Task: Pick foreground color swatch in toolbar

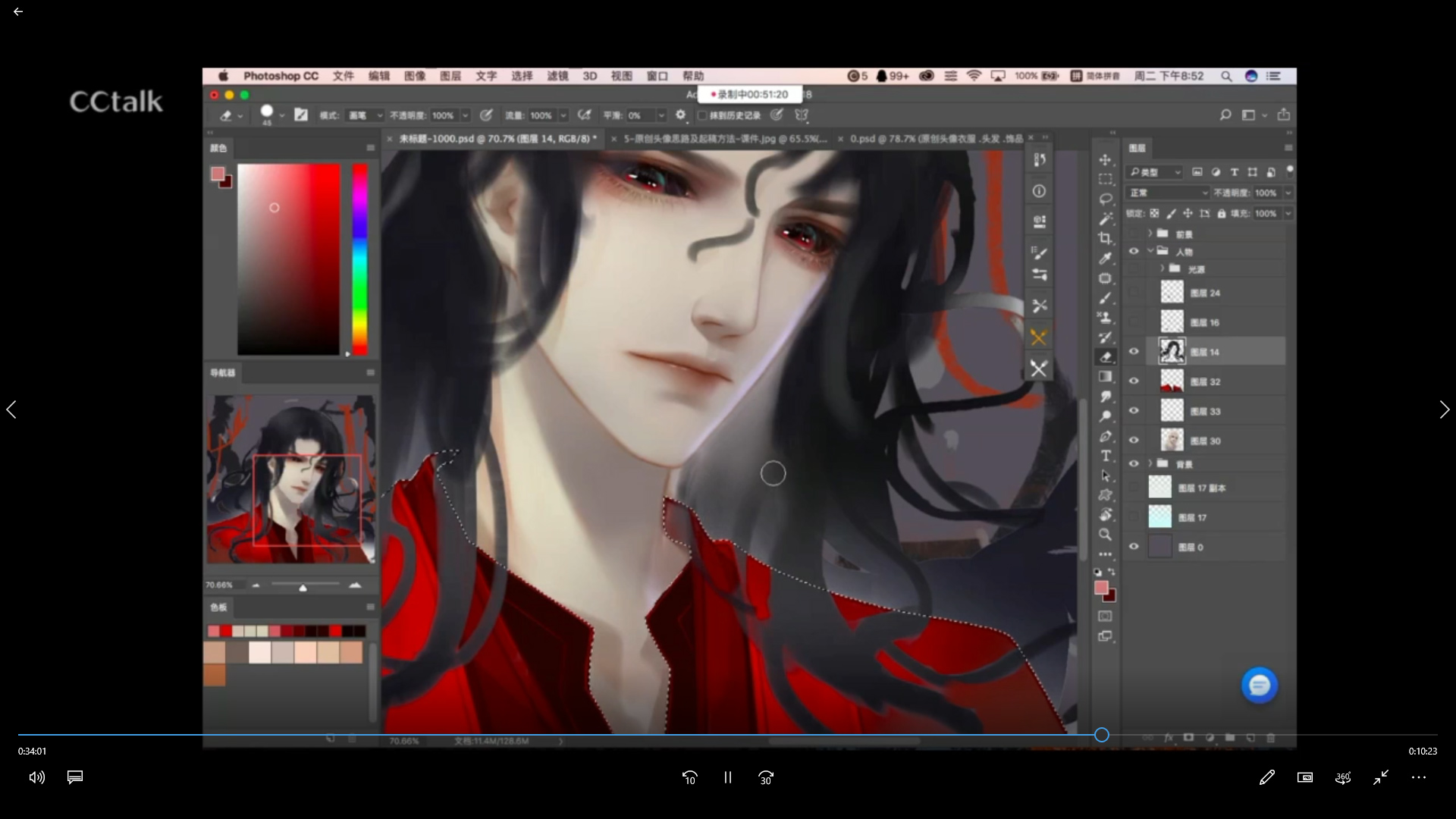Action: point(1101,588)
